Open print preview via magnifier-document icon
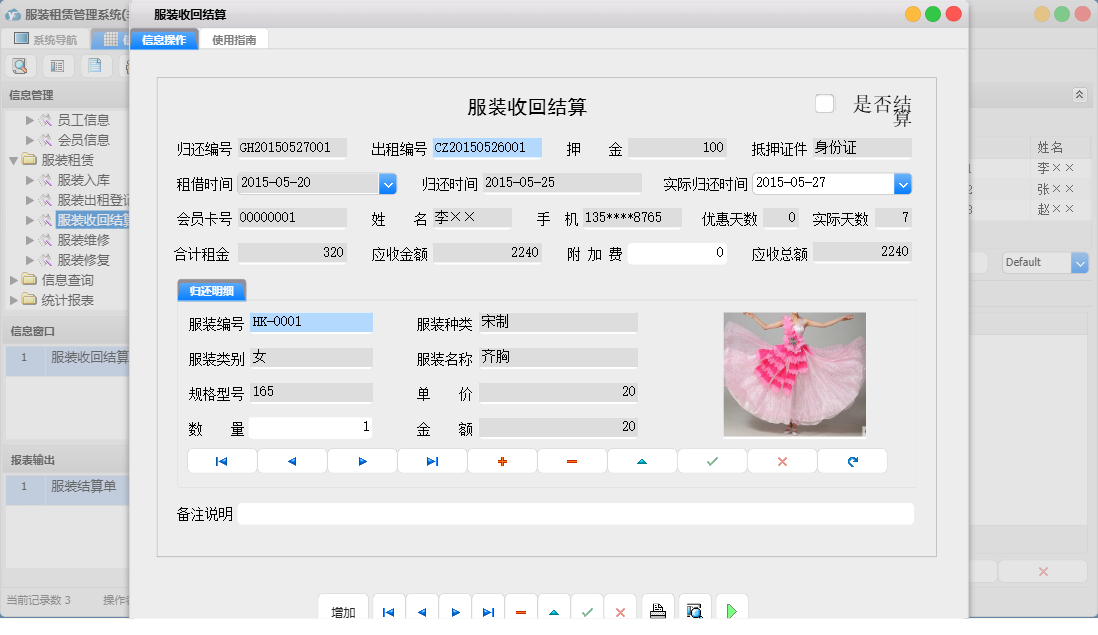The height and width of the screenshot is (635, 1098). (x=692, y=608)
